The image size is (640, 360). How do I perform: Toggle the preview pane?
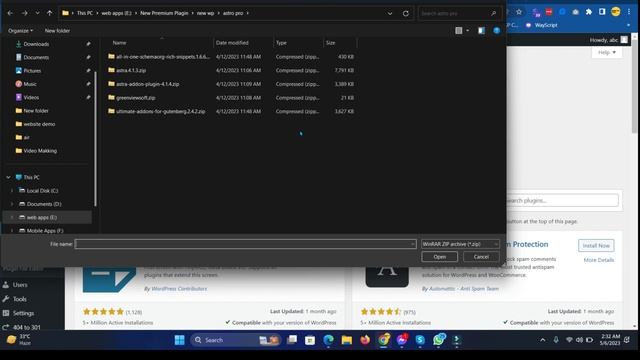point(482,31)
